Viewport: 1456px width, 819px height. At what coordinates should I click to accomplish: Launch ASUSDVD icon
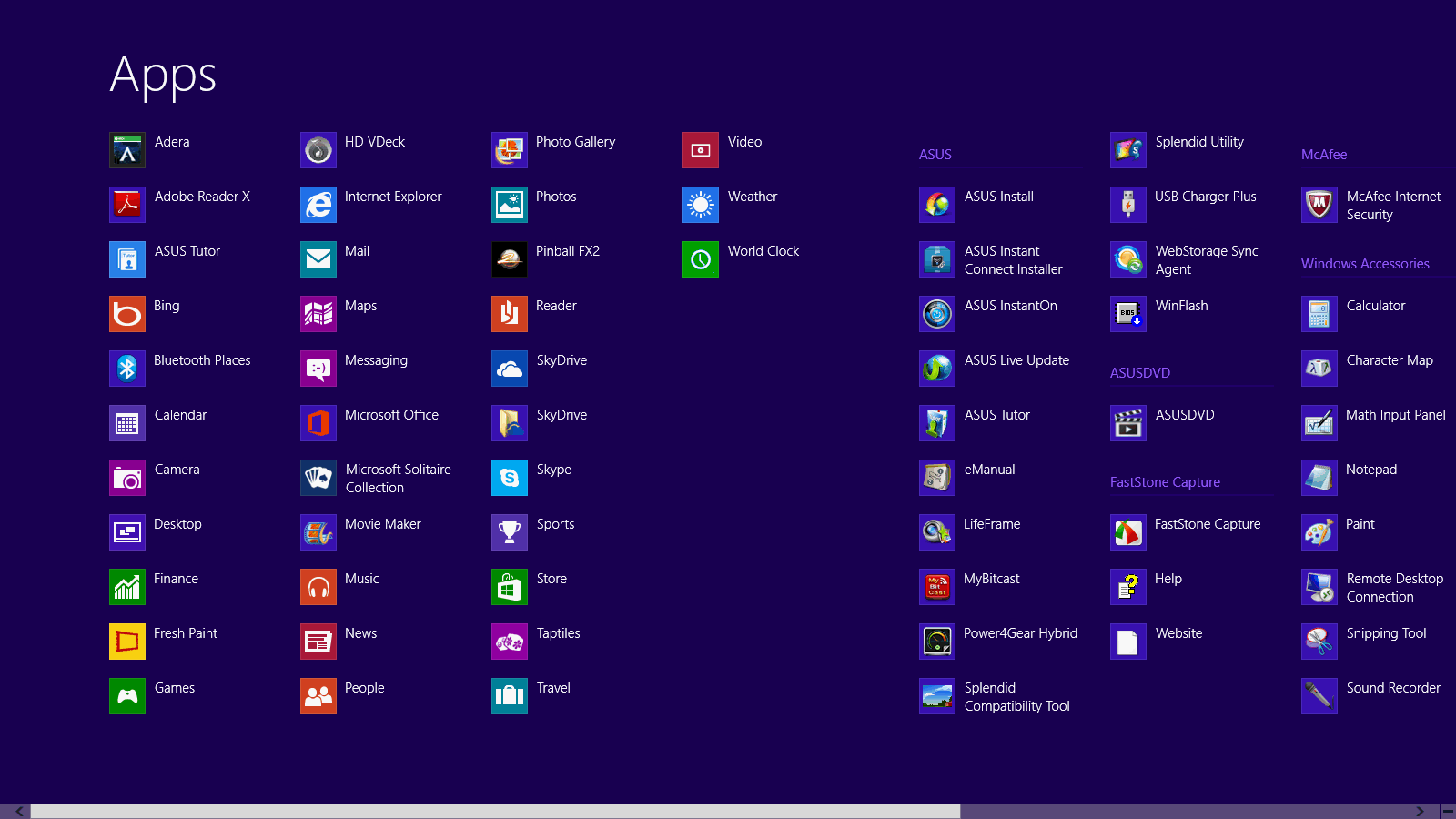(x=1128, y=423)
